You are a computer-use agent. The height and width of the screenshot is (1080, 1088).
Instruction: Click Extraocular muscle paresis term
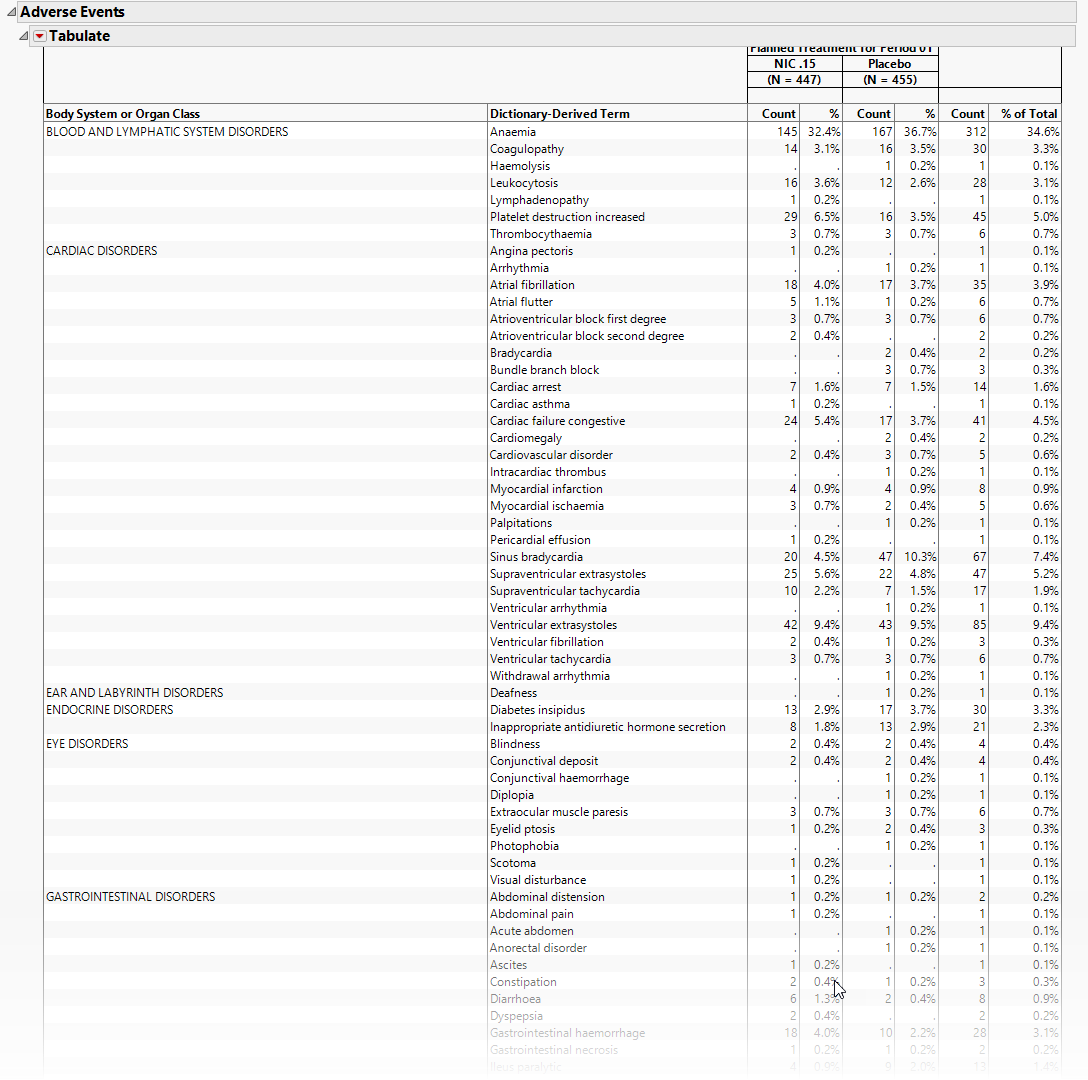[559, 812]
